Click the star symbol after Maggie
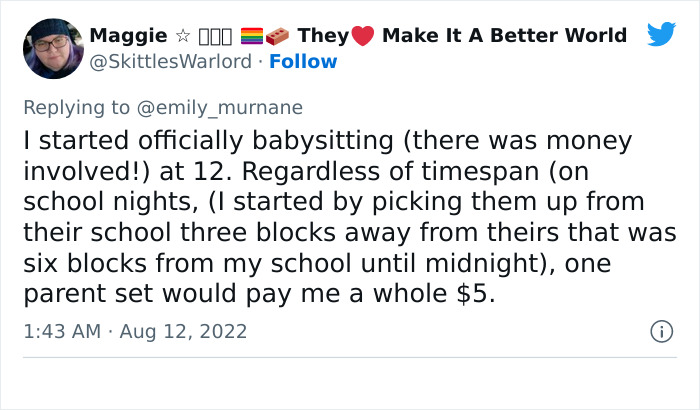The image size is (700, 410). pyautogui.click(x=183, y=36)
